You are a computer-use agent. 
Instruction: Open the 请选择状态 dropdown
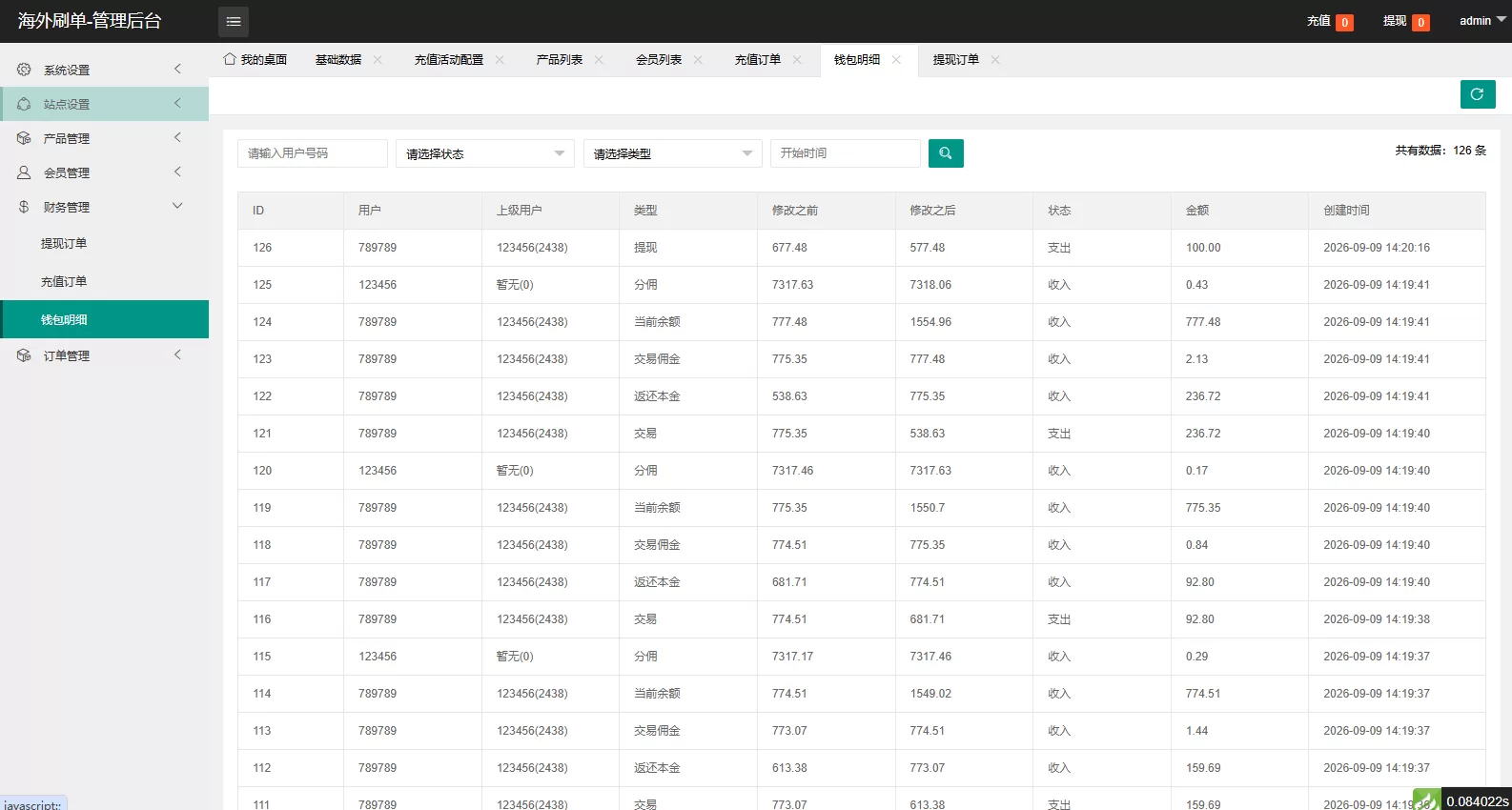tap(485, 153)
